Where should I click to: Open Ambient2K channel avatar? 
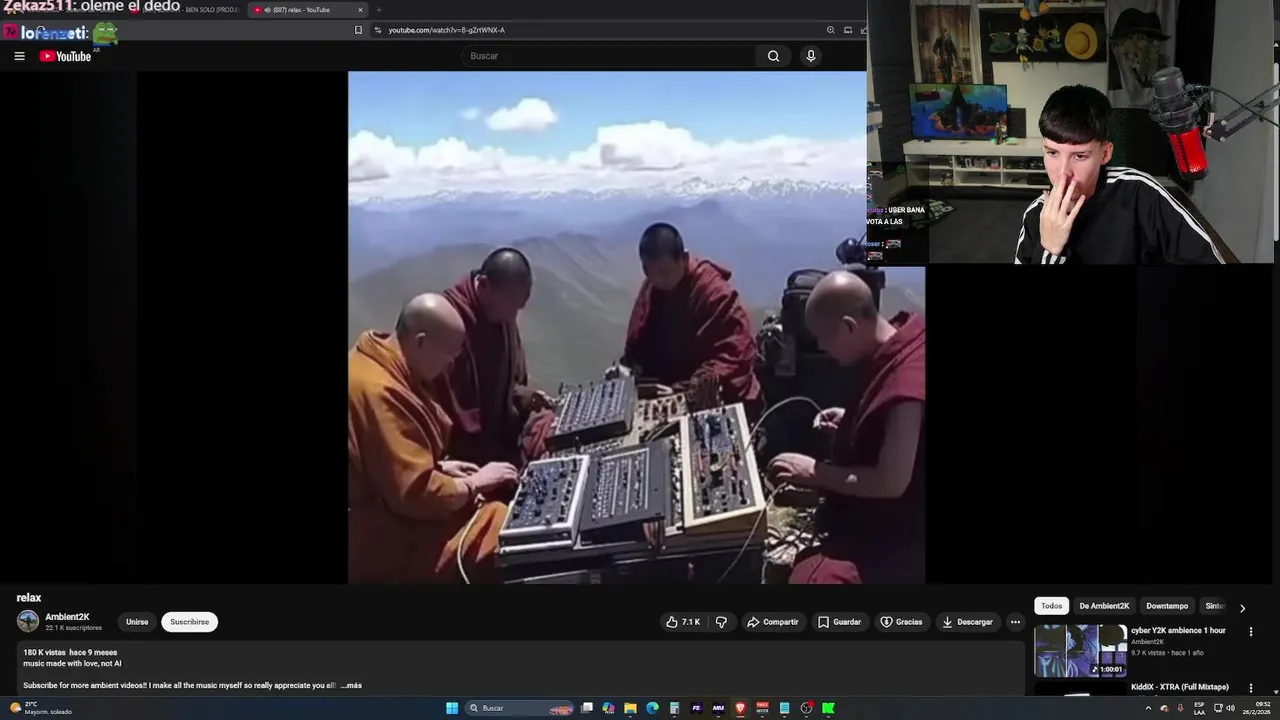click(x=28, y=621)
